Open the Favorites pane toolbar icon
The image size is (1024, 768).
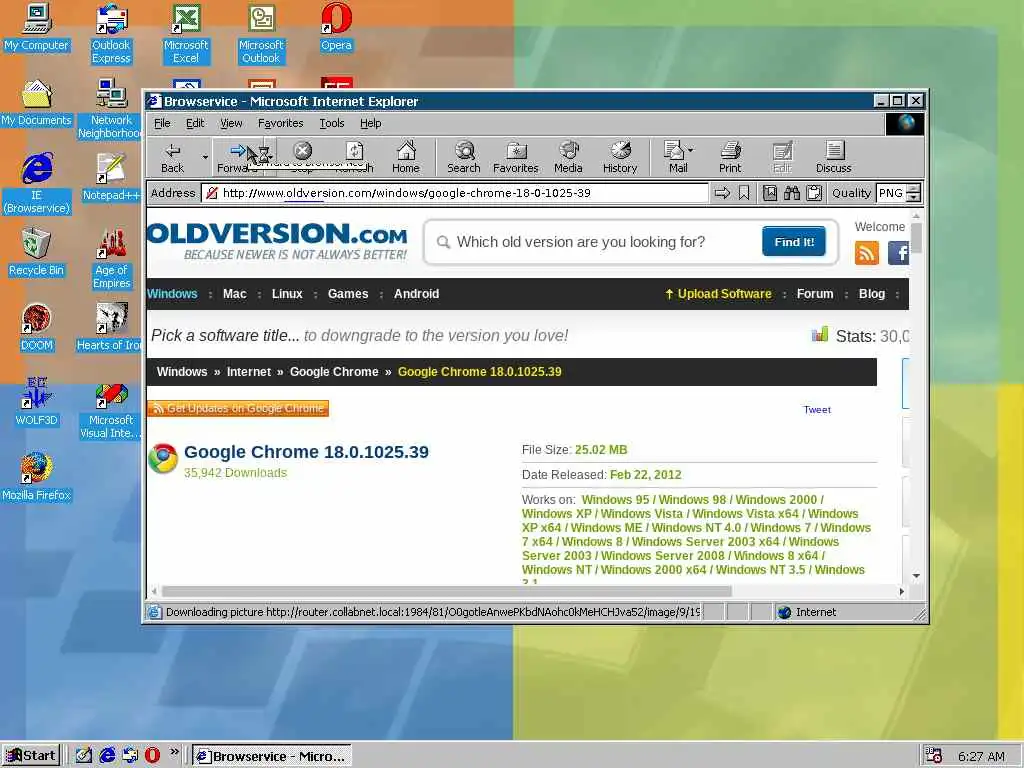point(516,157)
